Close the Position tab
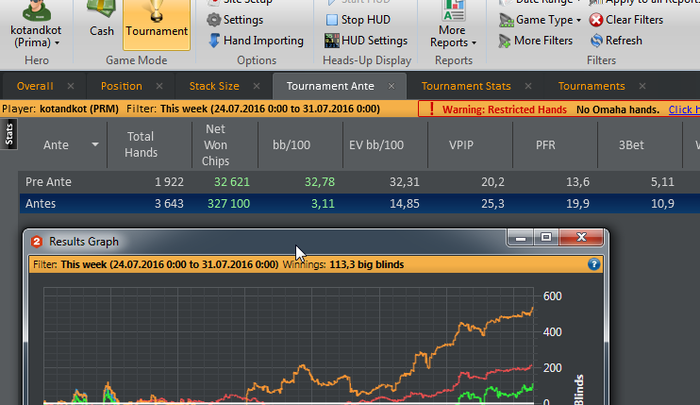 [159, 86]
